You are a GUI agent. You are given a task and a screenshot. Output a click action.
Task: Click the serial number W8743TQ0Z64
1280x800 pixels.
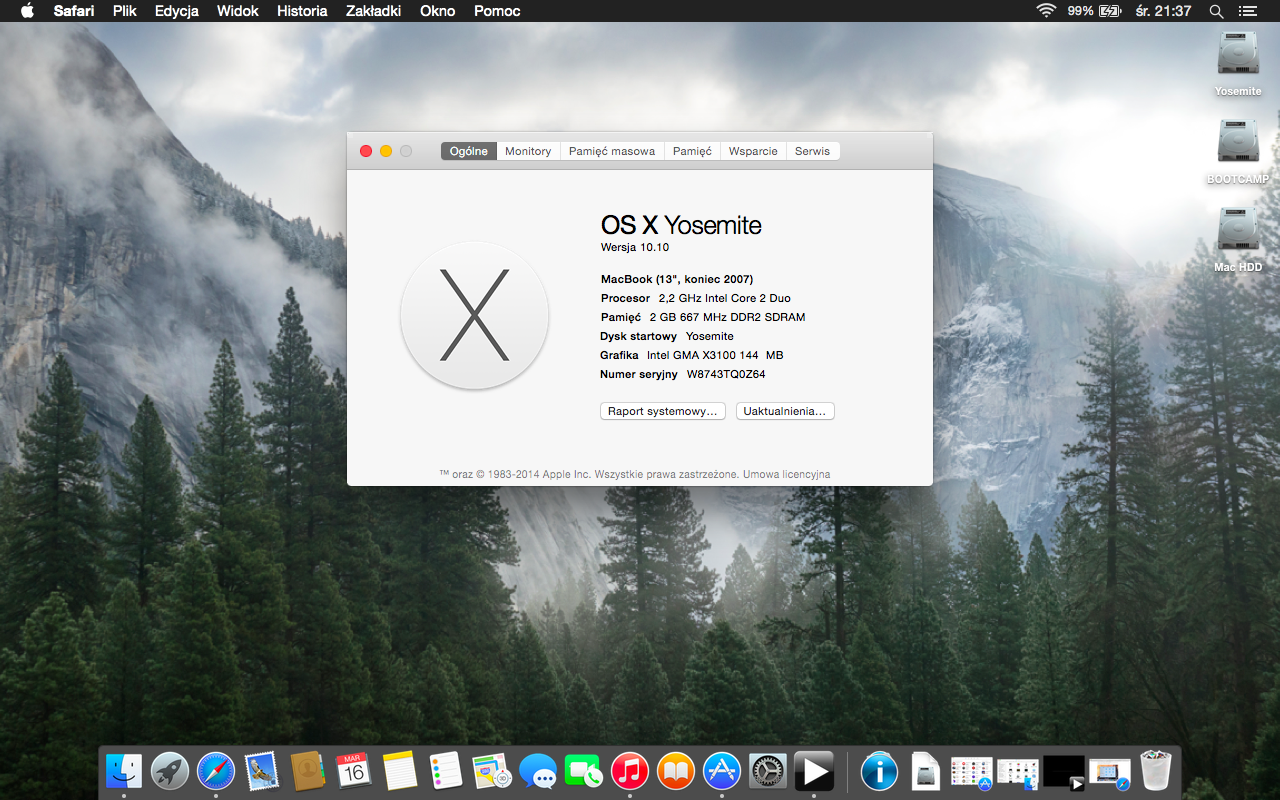726,374
